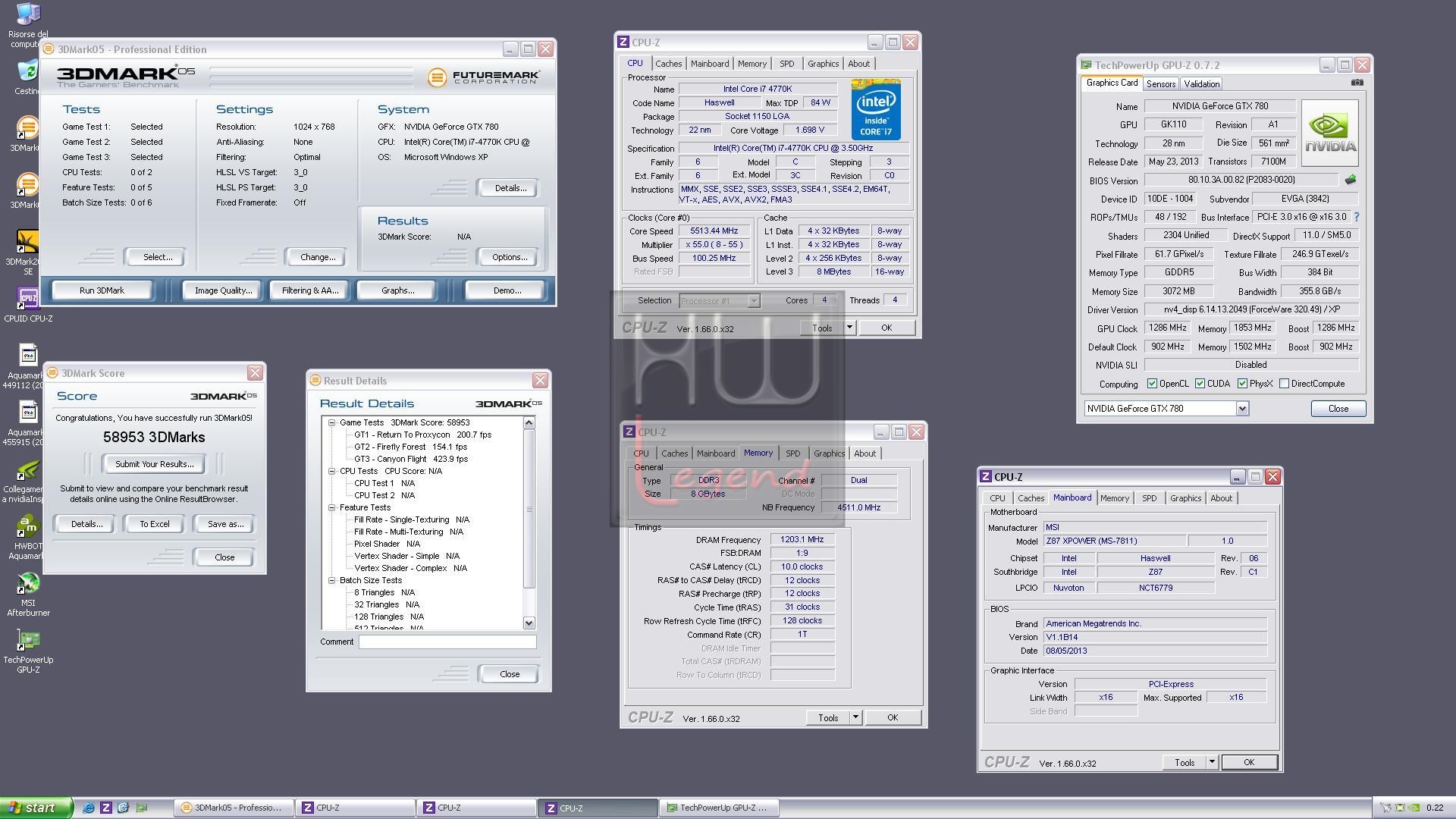Click Close button in GPU-Z window
Viewport: 1456px width, 819px height.
pos(1338,408)
